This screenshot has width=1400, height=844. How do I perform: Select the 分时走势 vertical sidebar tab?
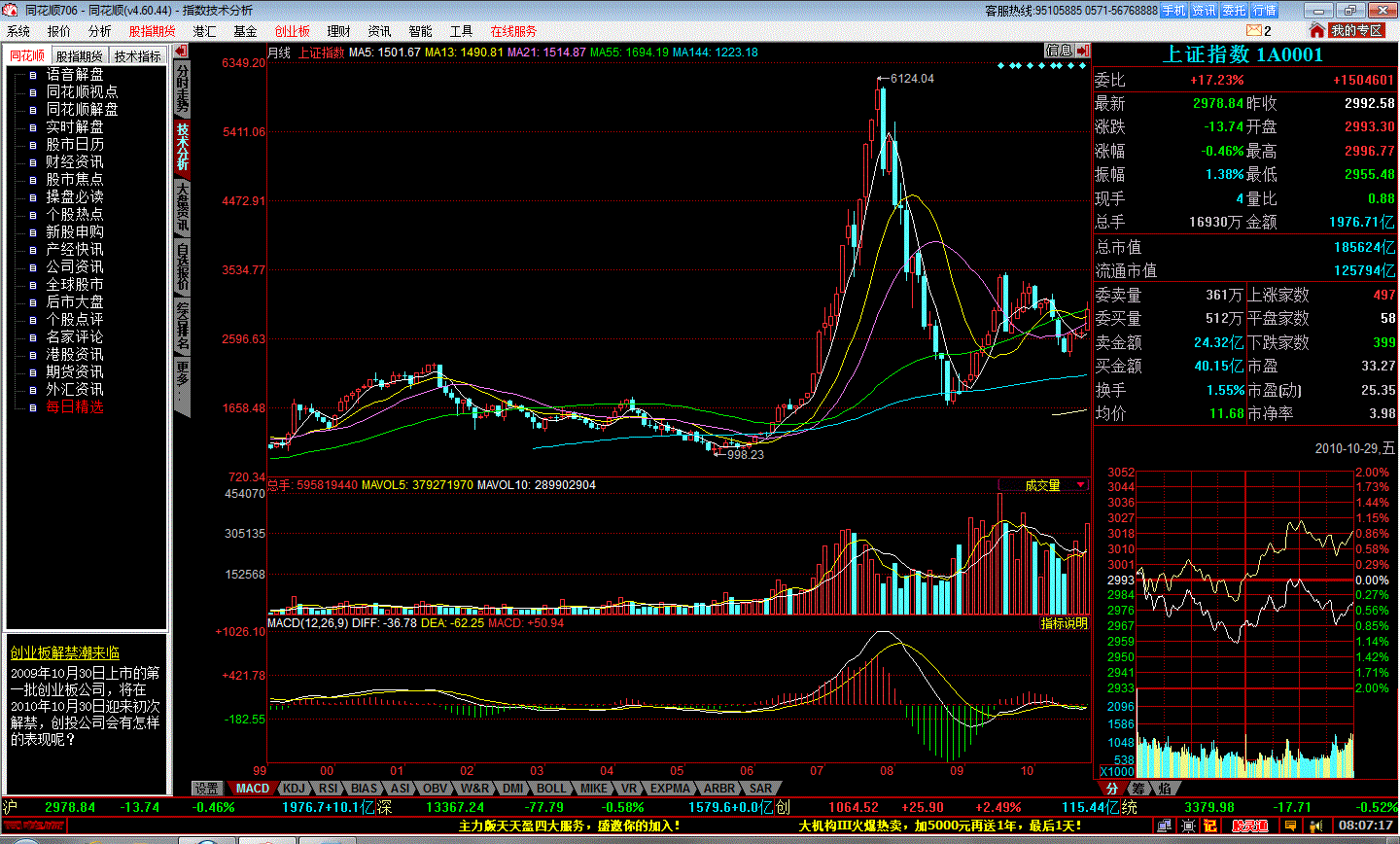tap(182, 89)
